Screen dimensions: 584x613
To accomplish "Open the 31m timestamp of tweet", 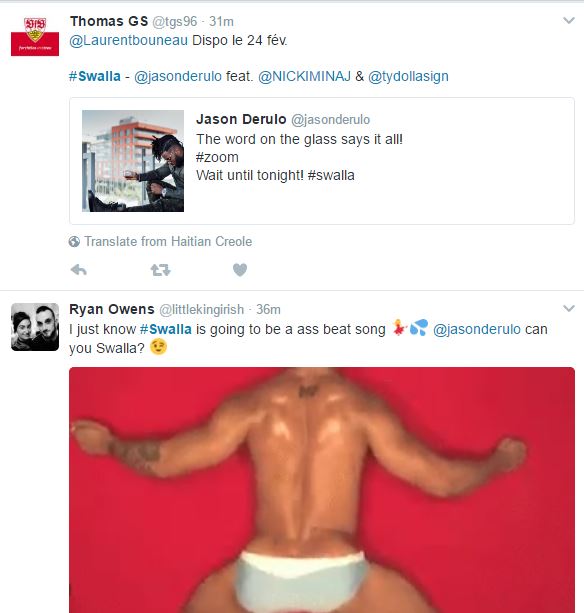I will click(x=221, y=22).
